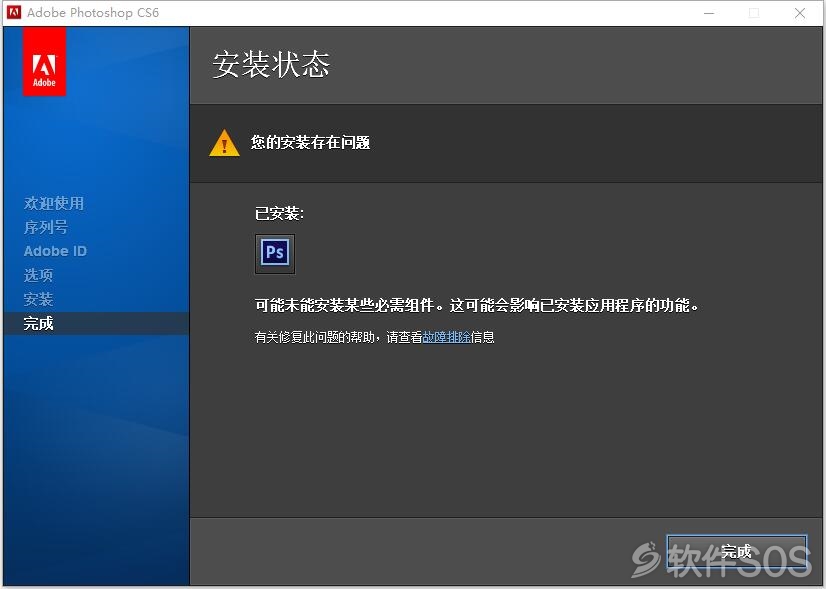Close the Adobe Photoshop CS6 installer window
This screenshot has height=589, width=826.
pos(800,13)
